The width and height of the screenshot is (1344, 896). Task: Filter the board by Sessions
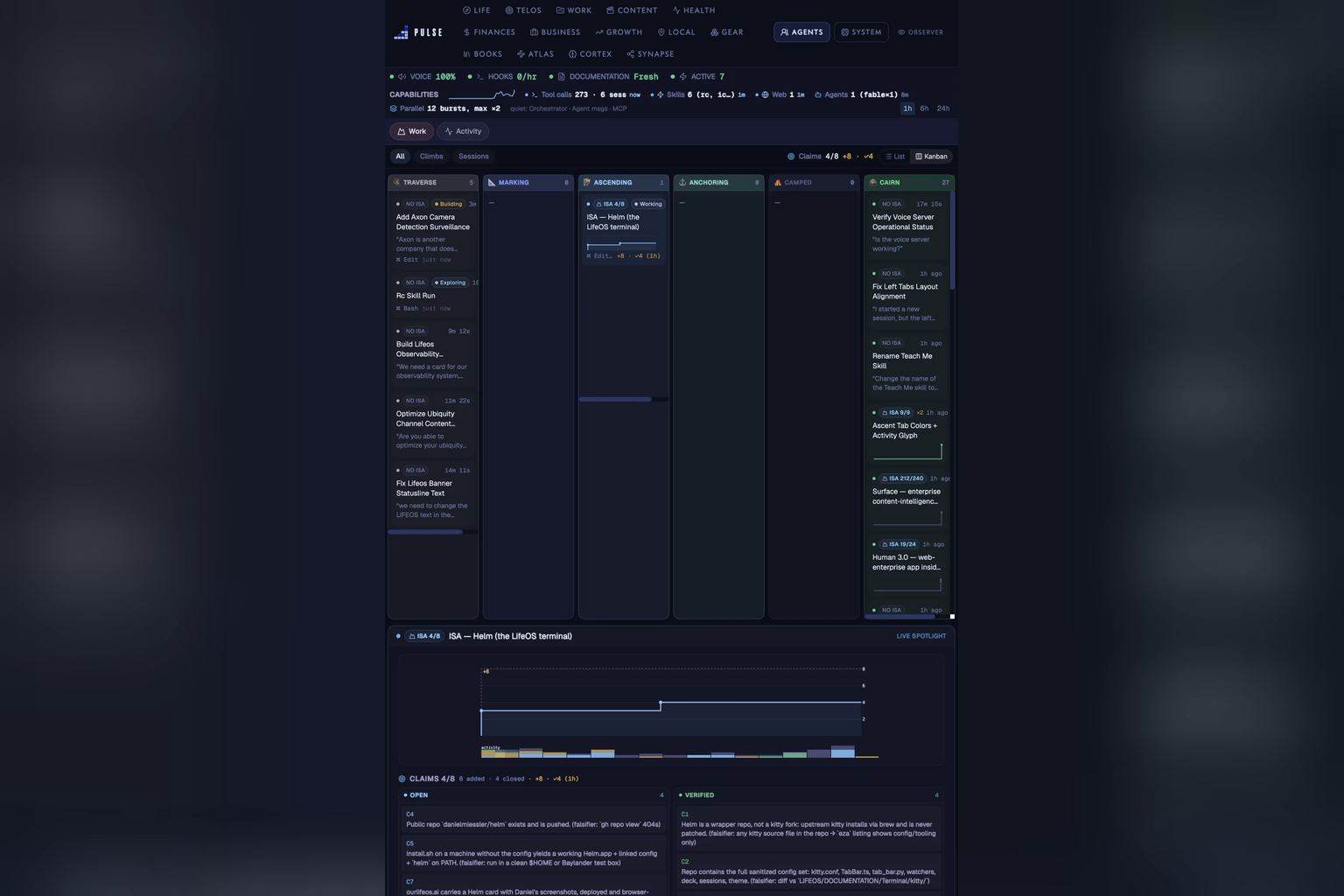point(473,157)
